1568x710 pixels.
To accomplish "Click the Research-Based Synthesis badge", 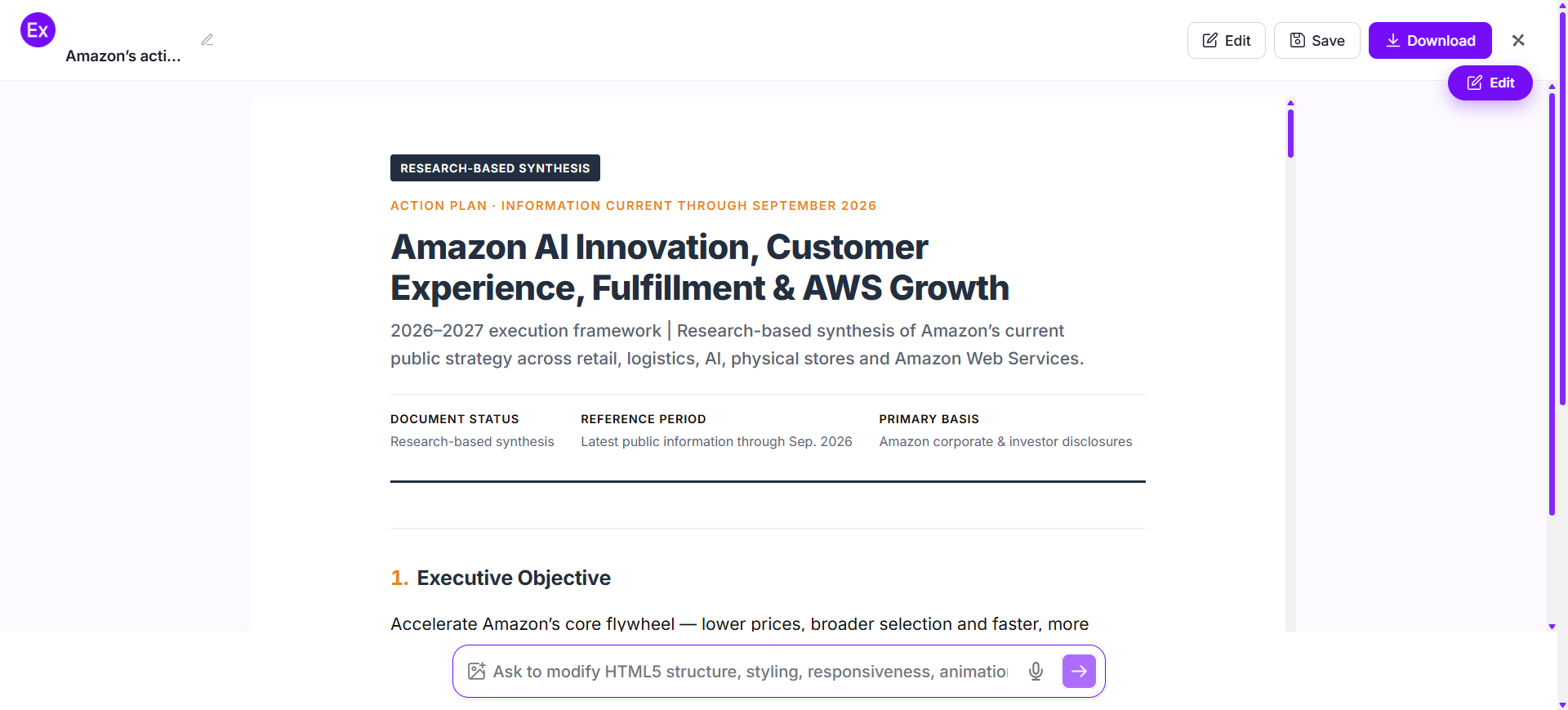I will click(x=495, y=168).
